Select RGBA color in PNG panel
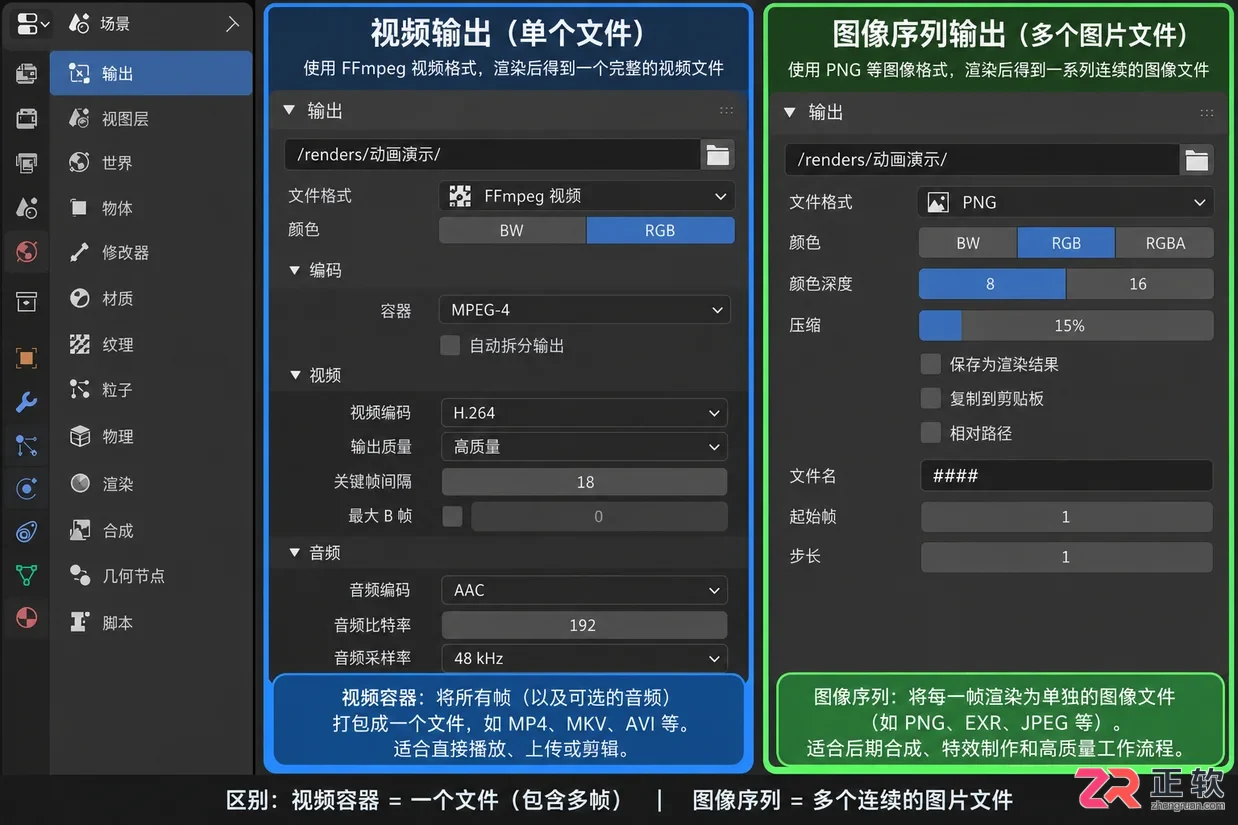This screenshot has height=825, width=1238. (1165, 243)
